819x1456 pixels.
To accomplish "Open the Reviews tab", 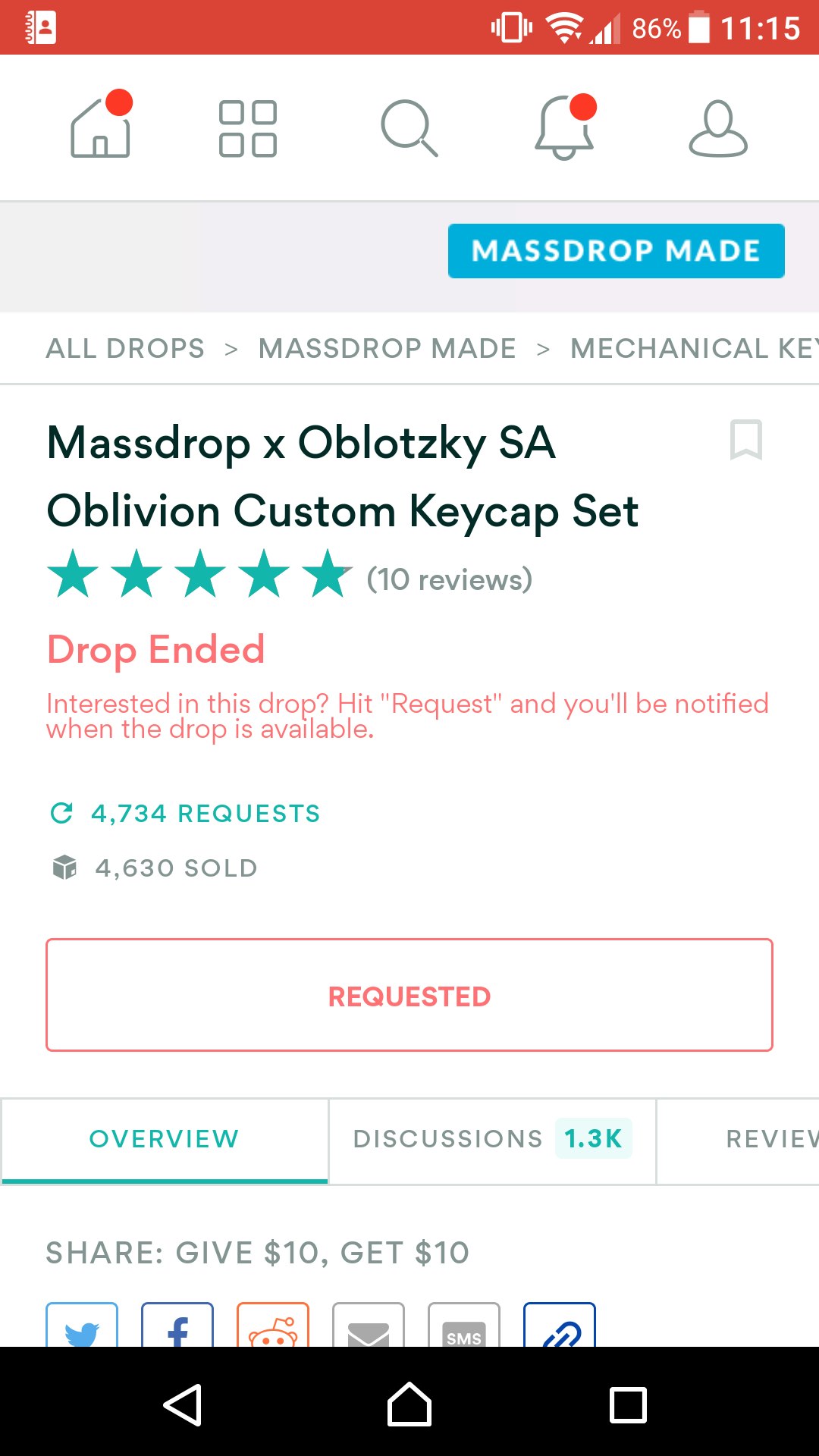I will tap(770, 1139).
